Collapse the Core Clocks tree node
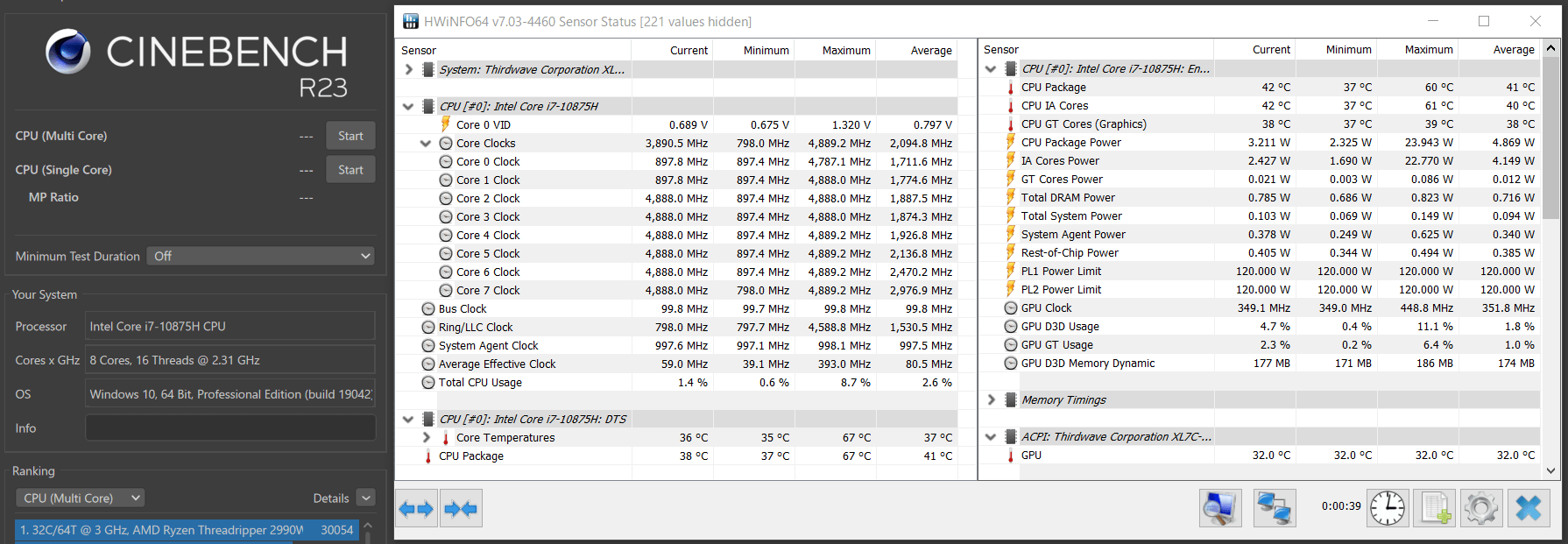The width and height of the screenshot is (1568, 544). tap(426, 144)
